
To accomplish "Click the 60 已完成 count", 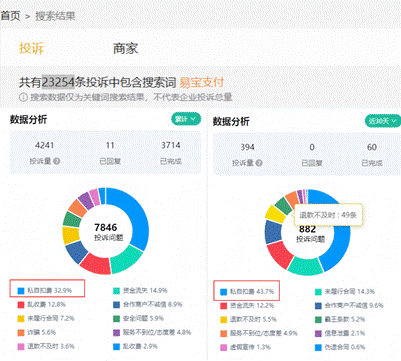I will 372,147.
